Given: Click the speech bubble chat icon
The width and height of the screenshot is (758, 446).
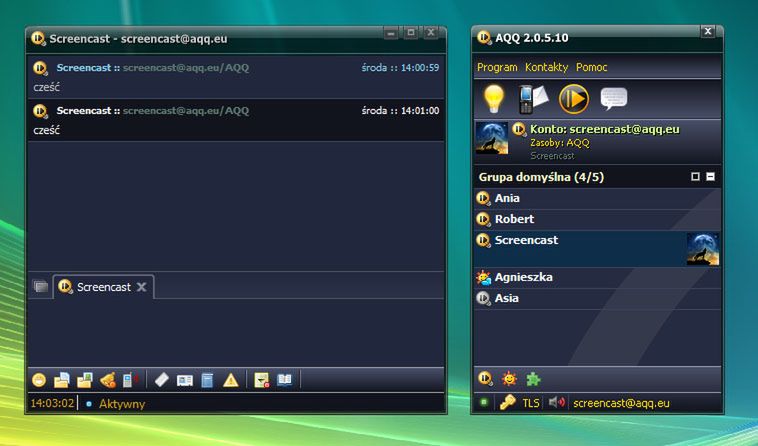Looking at the screenshot, I should click(614, 99).
